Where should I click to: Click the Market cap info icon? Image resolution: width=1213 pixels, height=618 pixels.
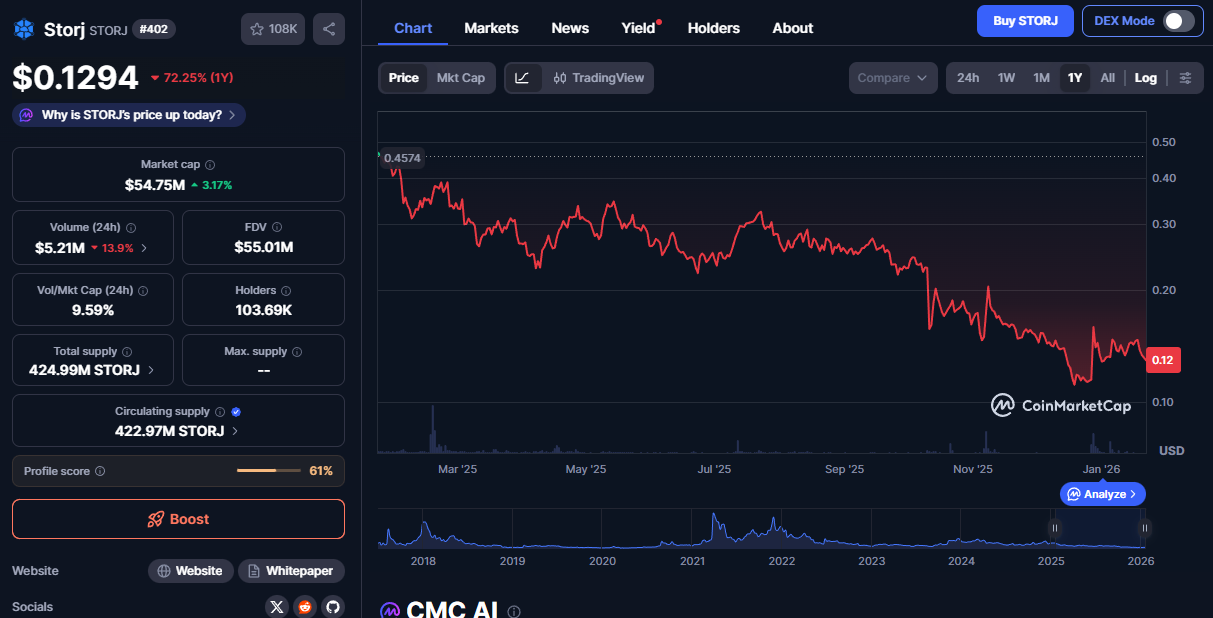210,165
